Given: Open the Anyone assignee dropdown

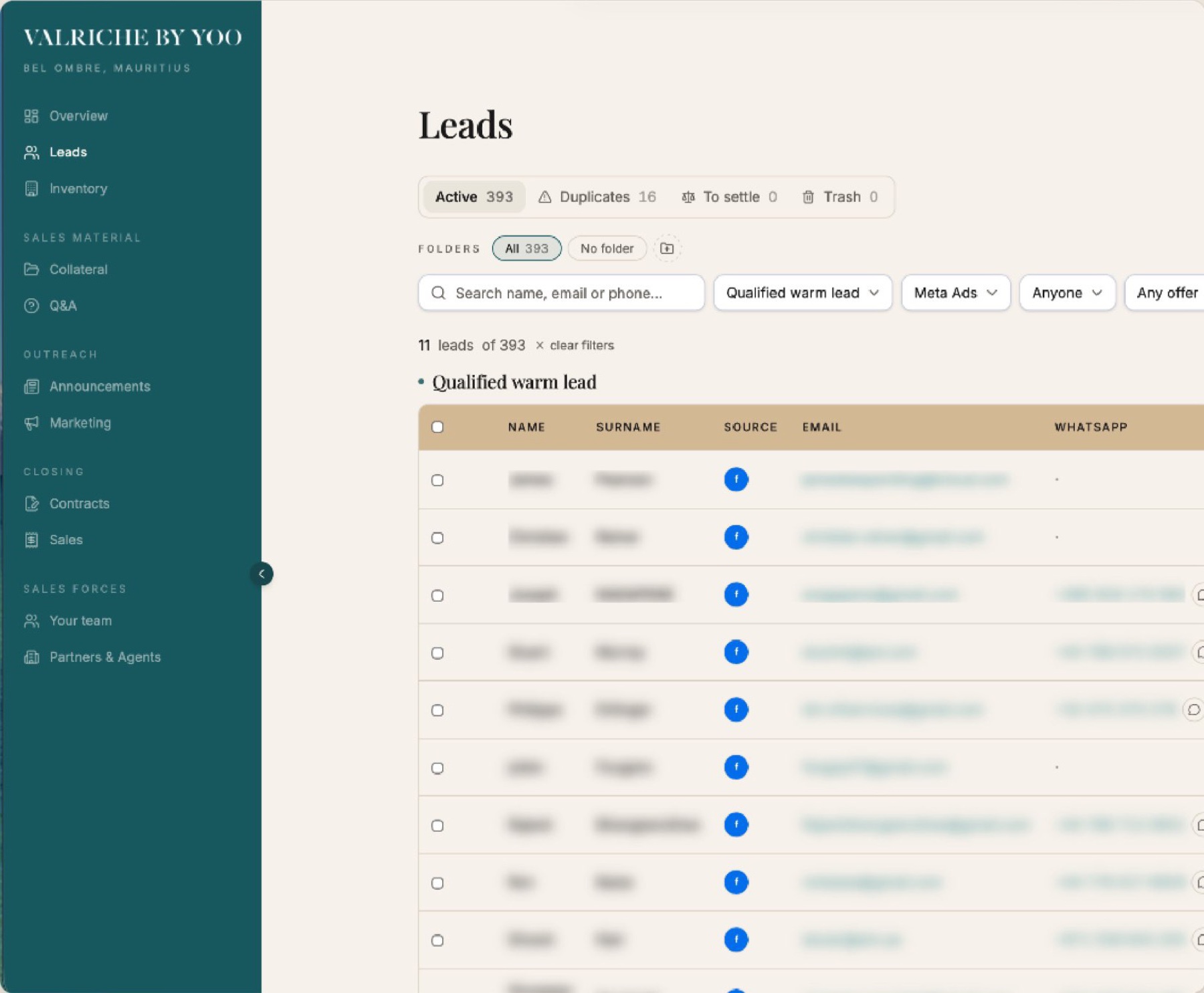Looking at the screenshot, I should 1067,293.
